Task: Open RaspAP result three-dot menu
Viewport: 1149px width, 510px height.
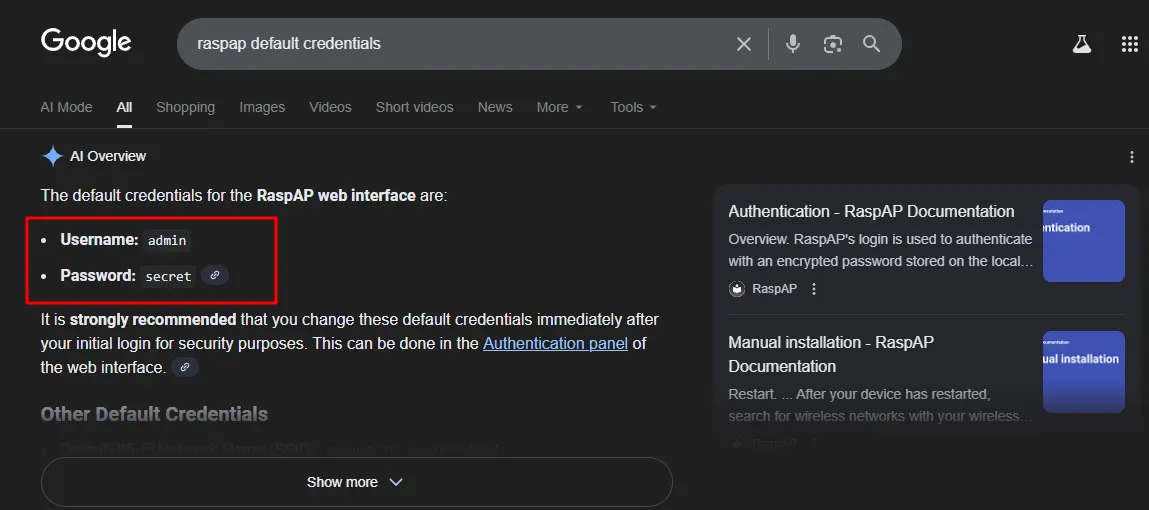Action: pos(814,289)
